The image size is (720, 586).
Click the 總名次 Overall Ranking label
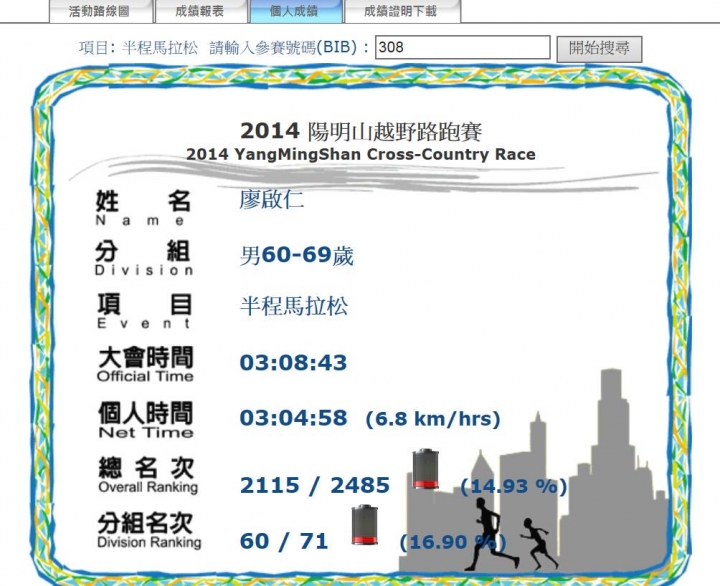[x=147, y=475]
